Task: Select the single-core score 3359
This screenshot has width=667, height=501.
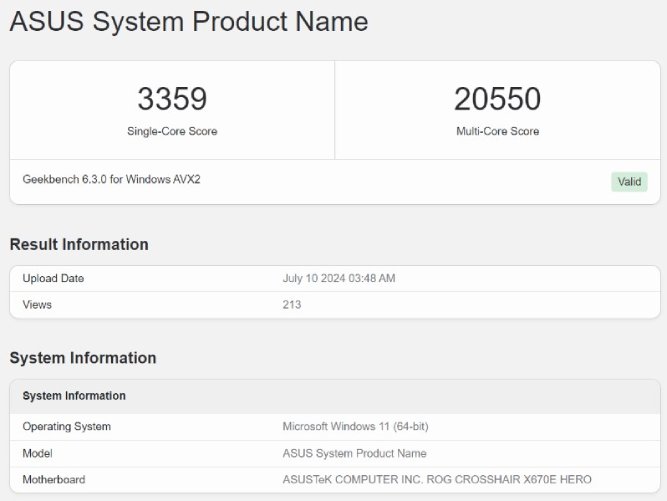Action: point(172,99)
